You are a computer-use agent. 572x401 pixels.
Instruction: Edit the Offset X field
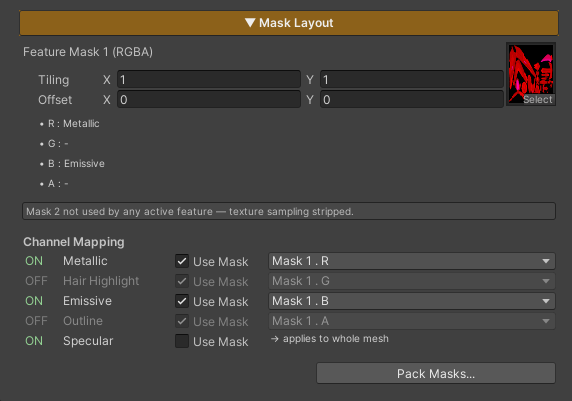[x=209, y=100]
